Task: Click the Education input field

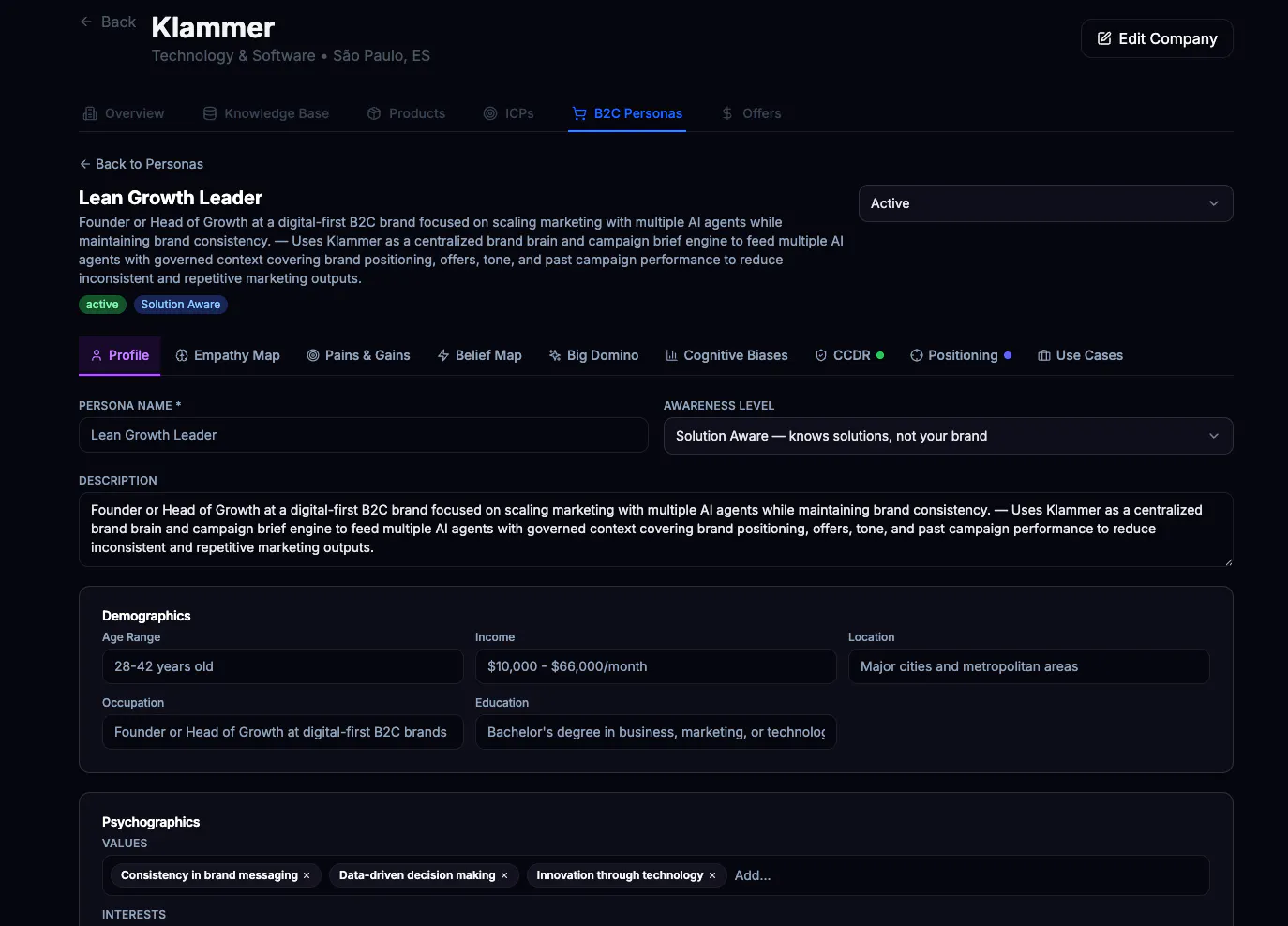Action: [655, 732]
